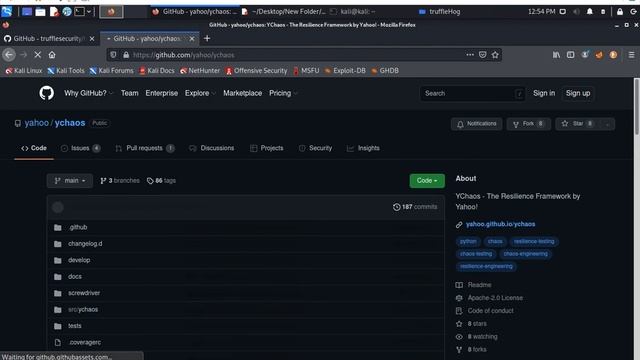Open Code of conduct link
The height and width of the screenshot is (360, 640).
pyautogui.click(x=491, y=311)
